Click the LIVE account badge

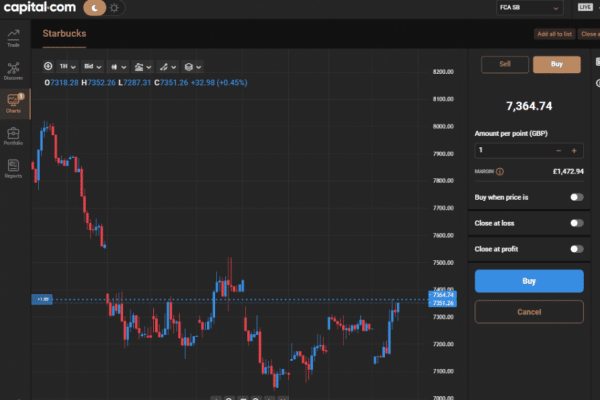[585, 7]
